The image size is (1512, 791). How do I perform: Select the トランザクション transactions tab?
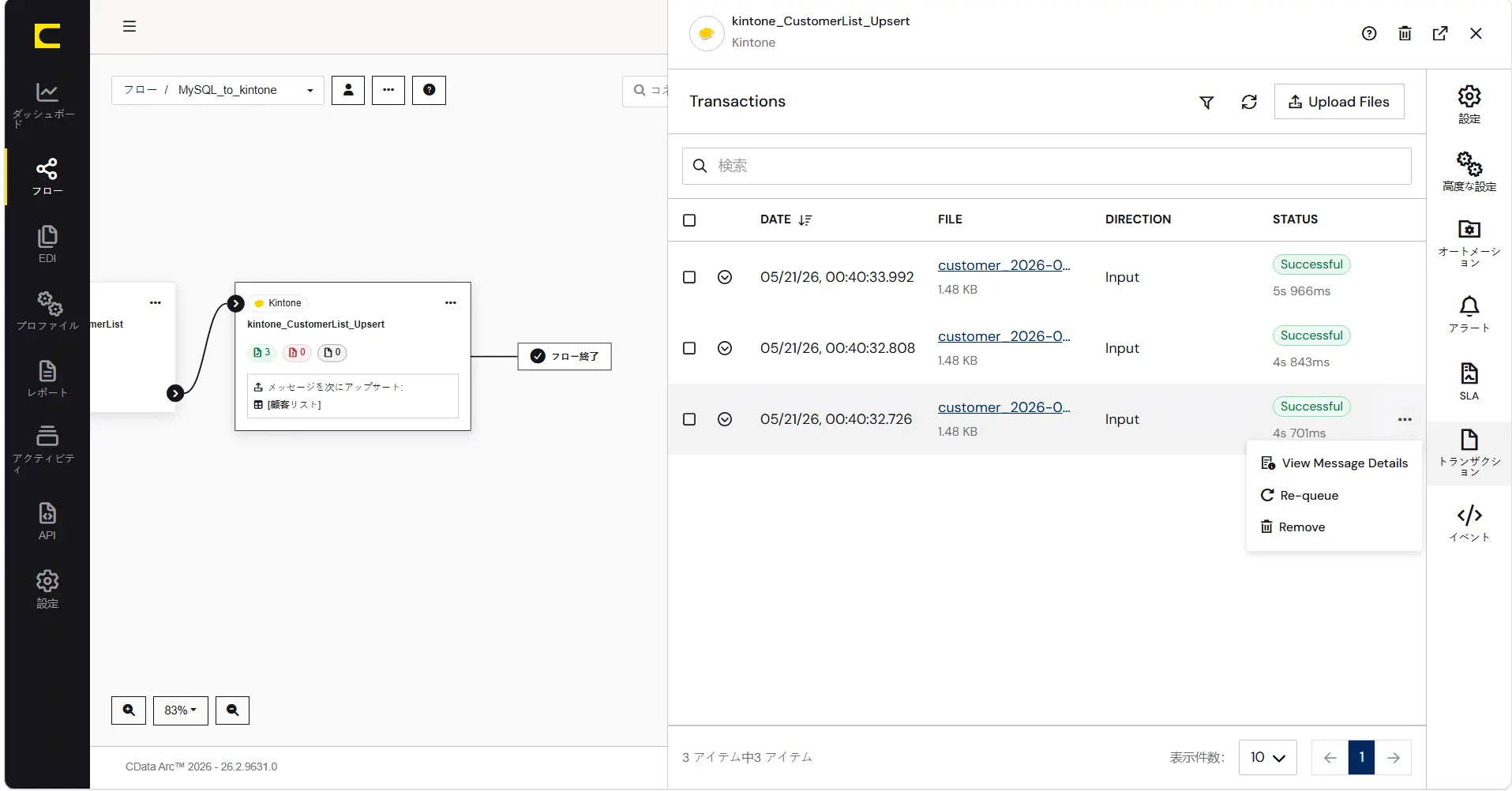[1469, 453]
